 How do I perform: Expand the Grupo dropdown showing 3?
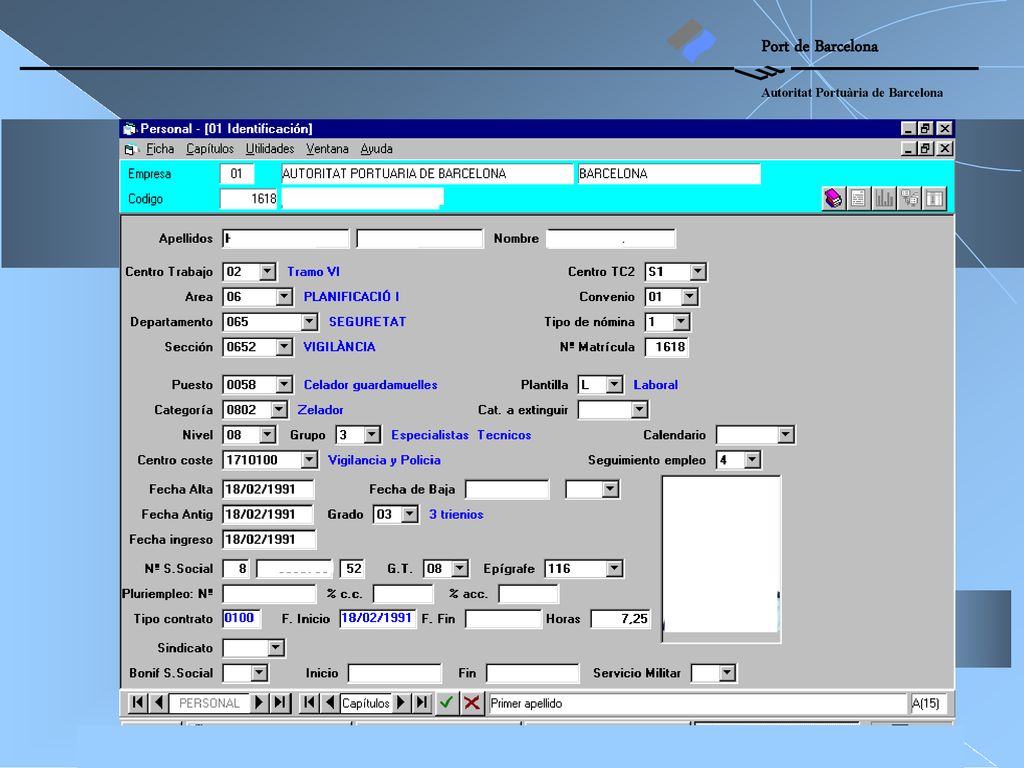pos(372,435)
